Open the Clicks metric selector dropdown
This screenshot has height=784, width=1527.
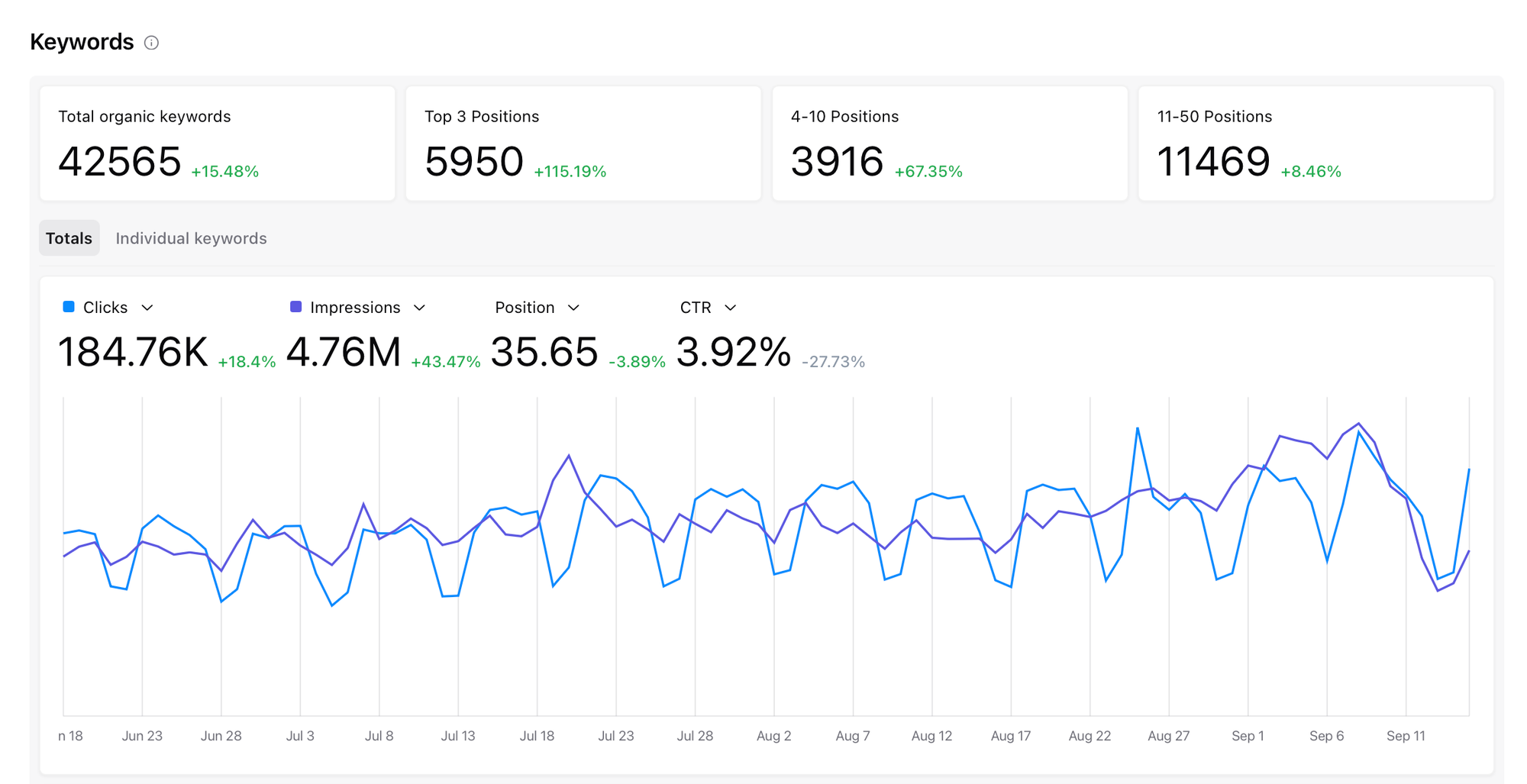pyautogui.click(x=147, y=308)
